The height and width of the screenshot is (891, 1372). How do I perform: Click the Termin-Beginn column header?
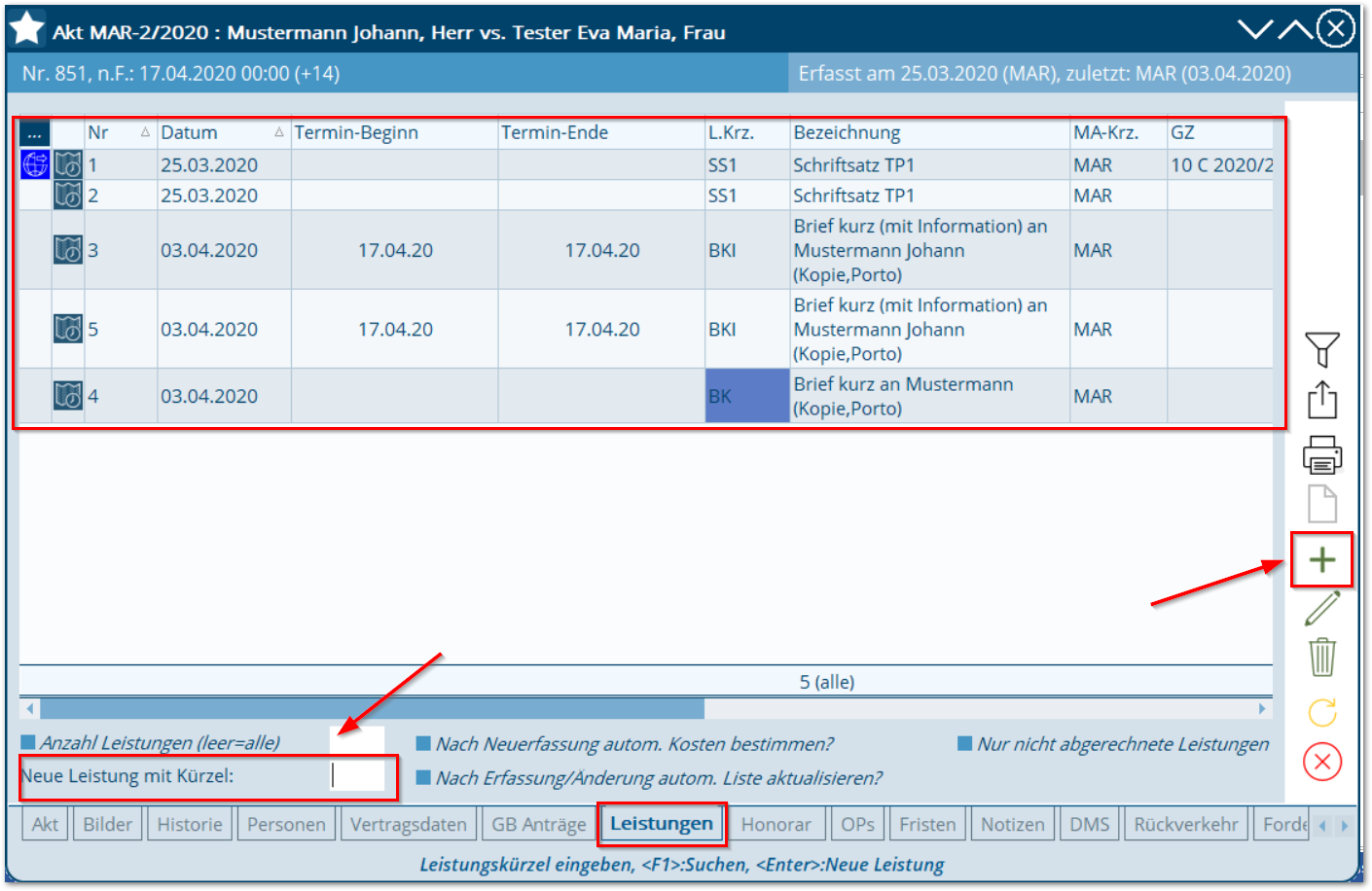[x=394, y=133]
